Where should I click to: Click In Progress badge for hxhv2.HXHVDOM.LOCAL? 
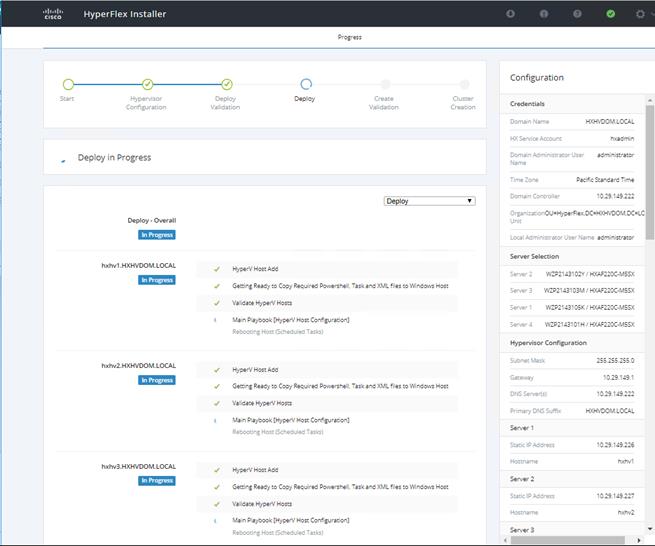pos(157,380)
